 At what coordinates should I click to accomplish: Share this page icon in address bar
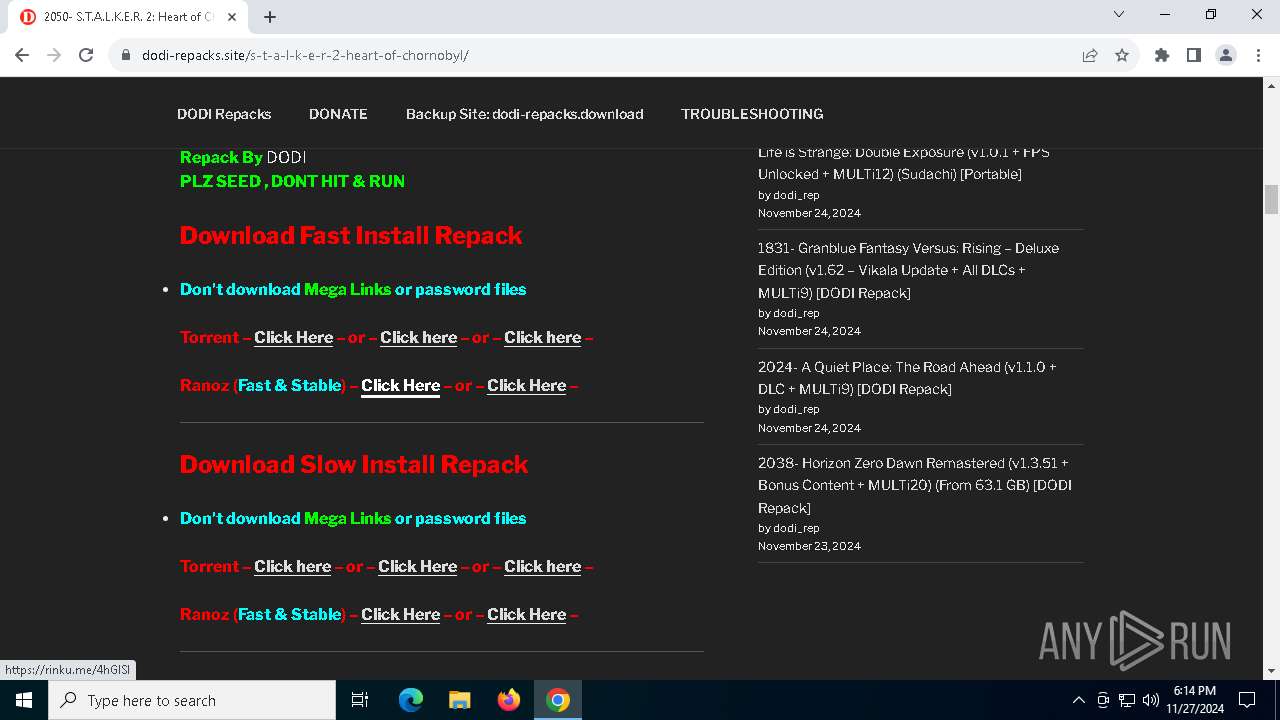(x=1090, y=55)
